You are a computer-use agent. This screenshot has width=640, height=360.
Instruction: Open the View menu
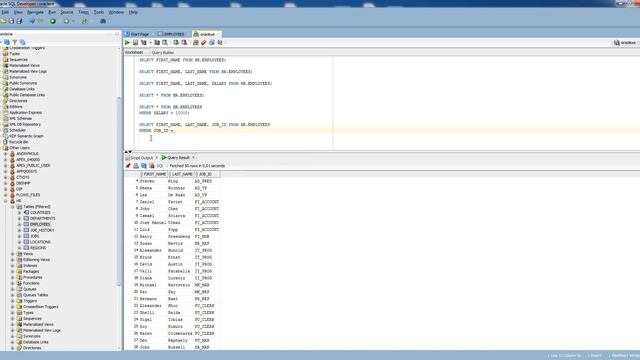pyautogui.click(x=18, y=12)
